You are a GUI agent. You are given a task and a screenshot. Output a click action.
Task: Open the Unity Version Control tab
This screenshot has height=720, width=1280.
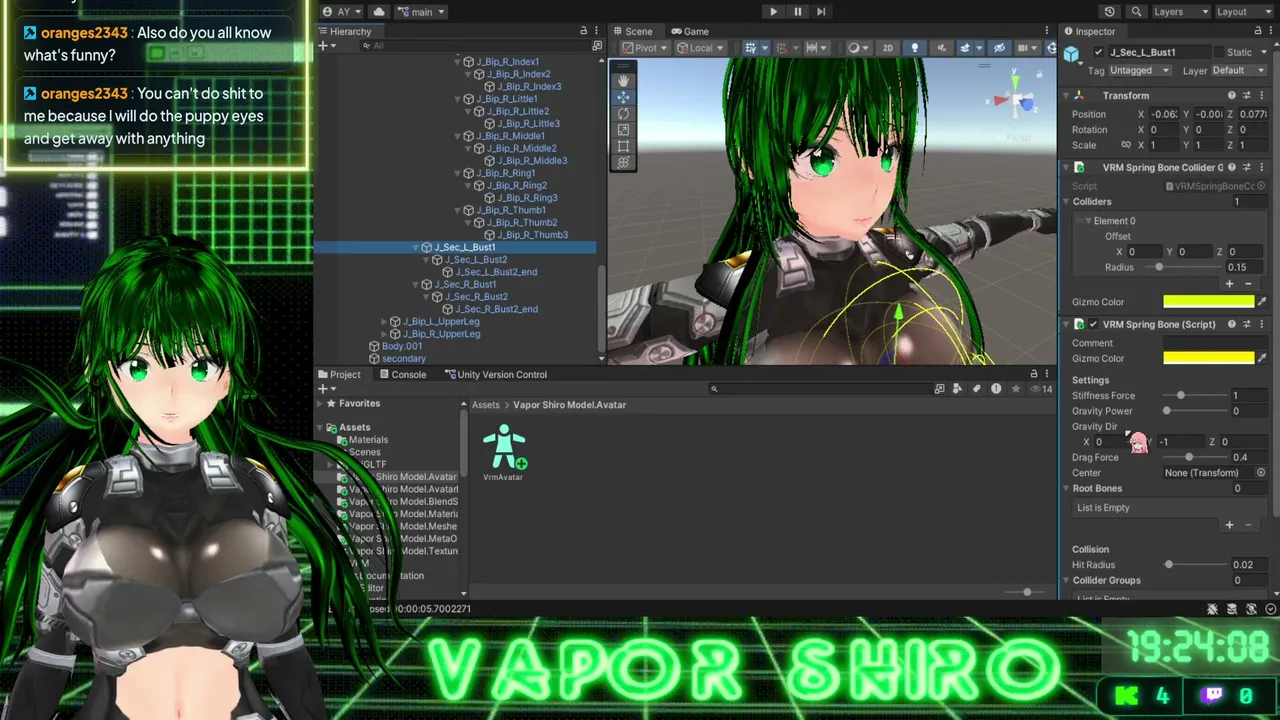point(496,374)
